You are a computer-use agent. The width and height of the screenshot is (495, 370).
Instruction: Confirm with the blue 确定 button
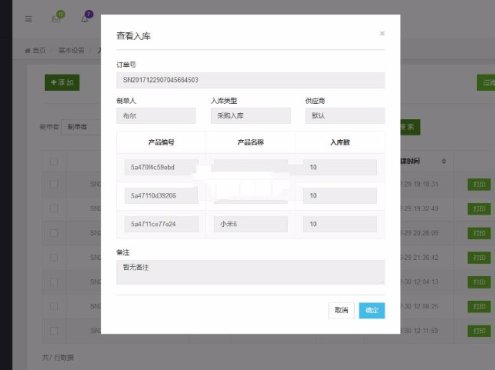(x=372, y=310)
